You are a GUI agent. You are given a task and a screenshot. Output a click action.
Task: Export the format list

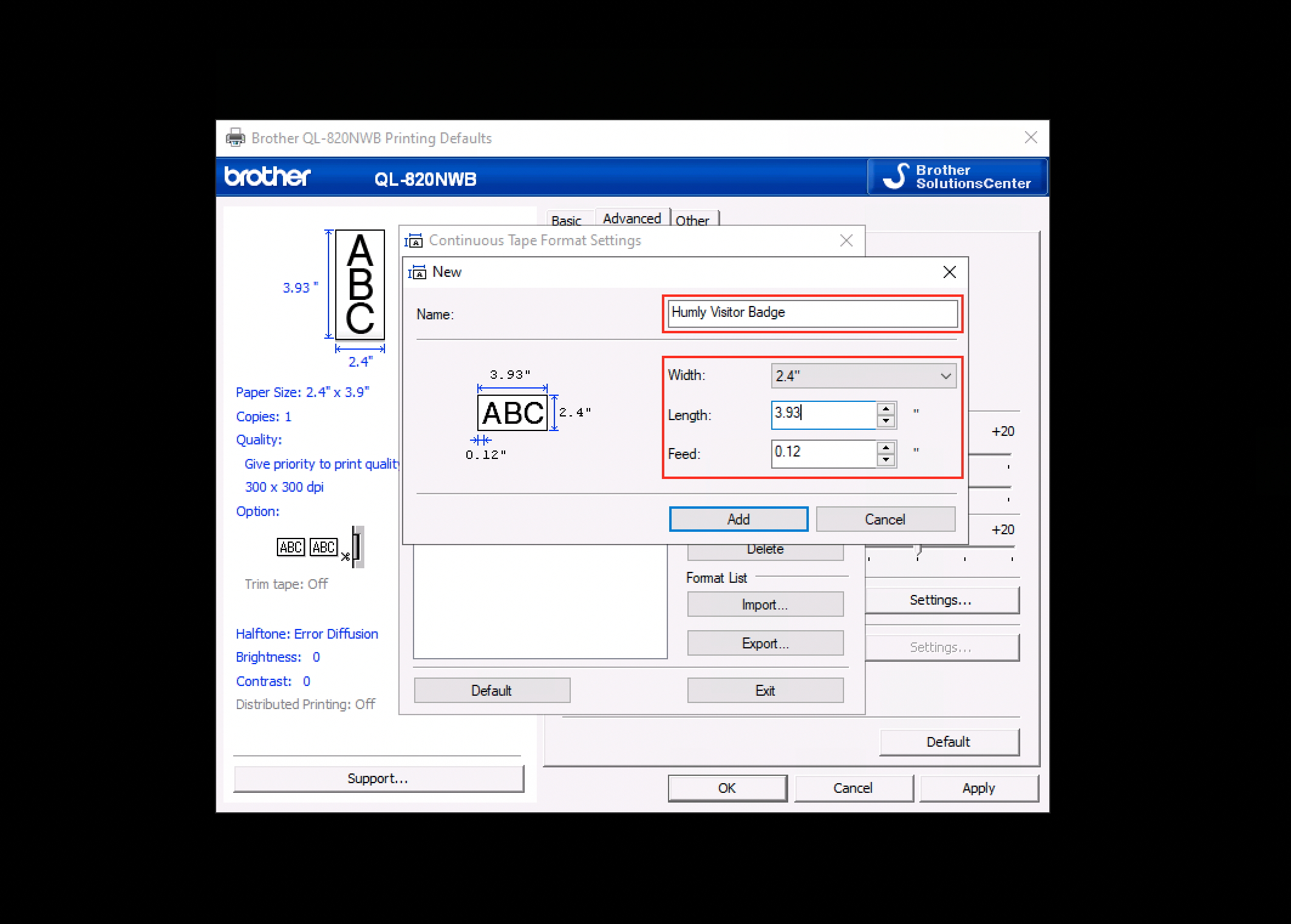[x=765, y=643]
